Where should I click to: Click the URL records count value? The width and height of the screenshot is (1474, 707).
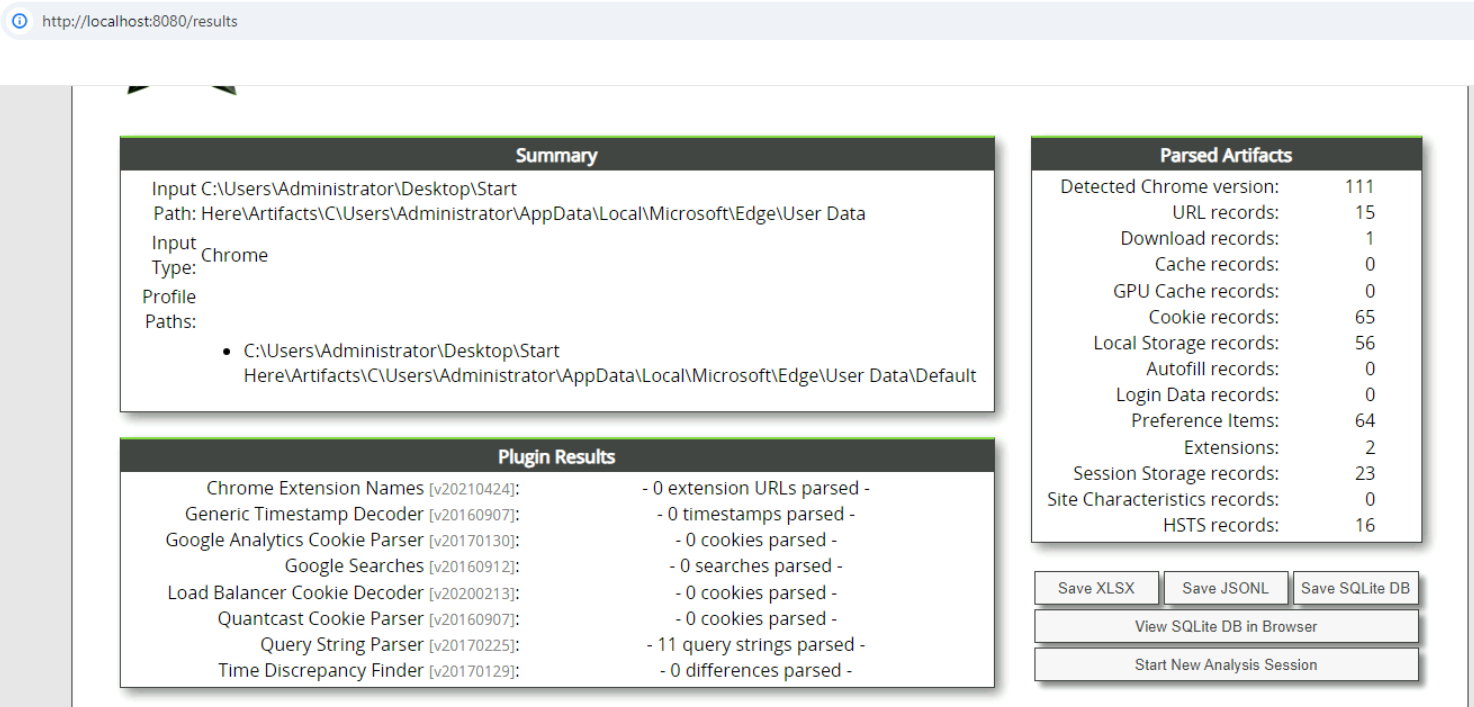(x=1365, y=213)
